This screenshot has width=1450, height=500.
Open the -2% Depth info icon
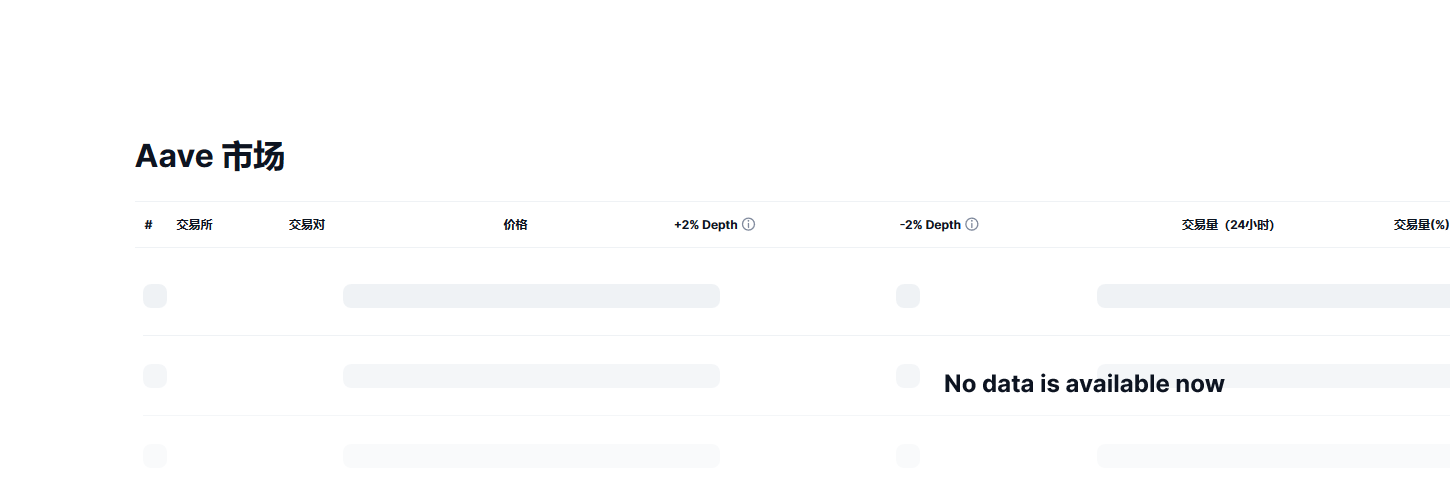click(972, 225)
